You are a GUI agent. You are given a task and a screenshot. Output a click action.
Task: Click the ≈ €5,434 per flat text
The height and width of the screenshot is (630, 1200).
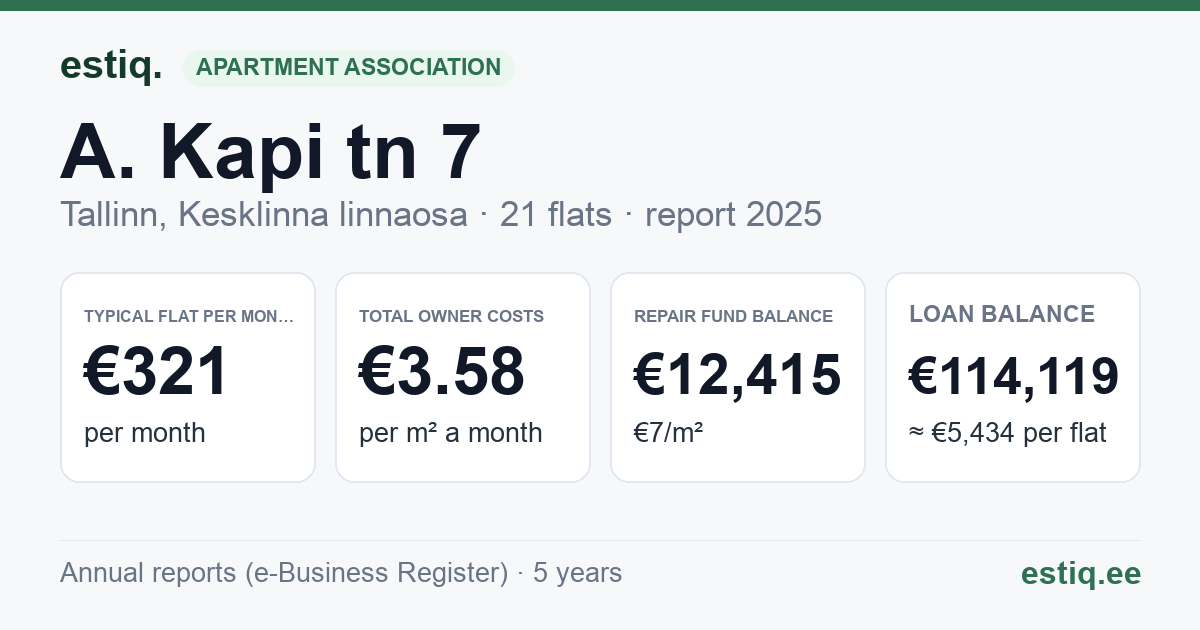point(1007,434)
